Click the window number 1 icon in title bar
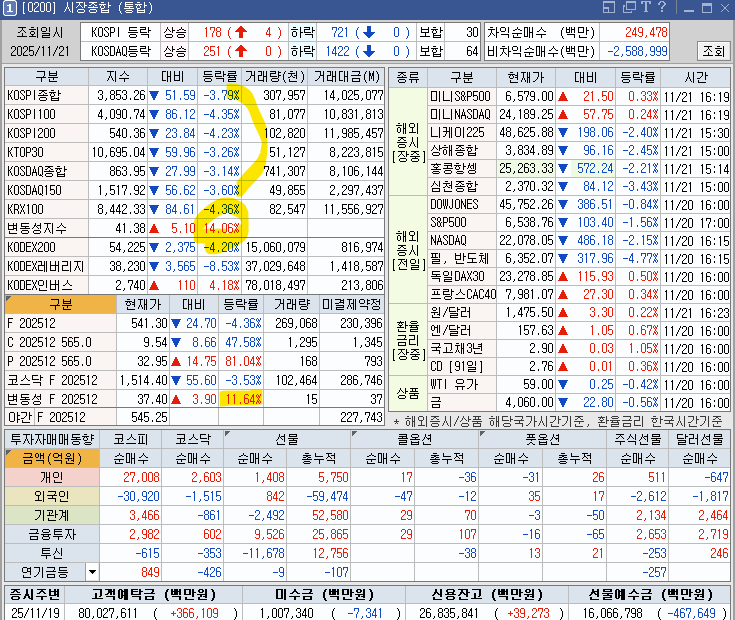The height and width of the screenshot is (620, 735). (9, 7)
